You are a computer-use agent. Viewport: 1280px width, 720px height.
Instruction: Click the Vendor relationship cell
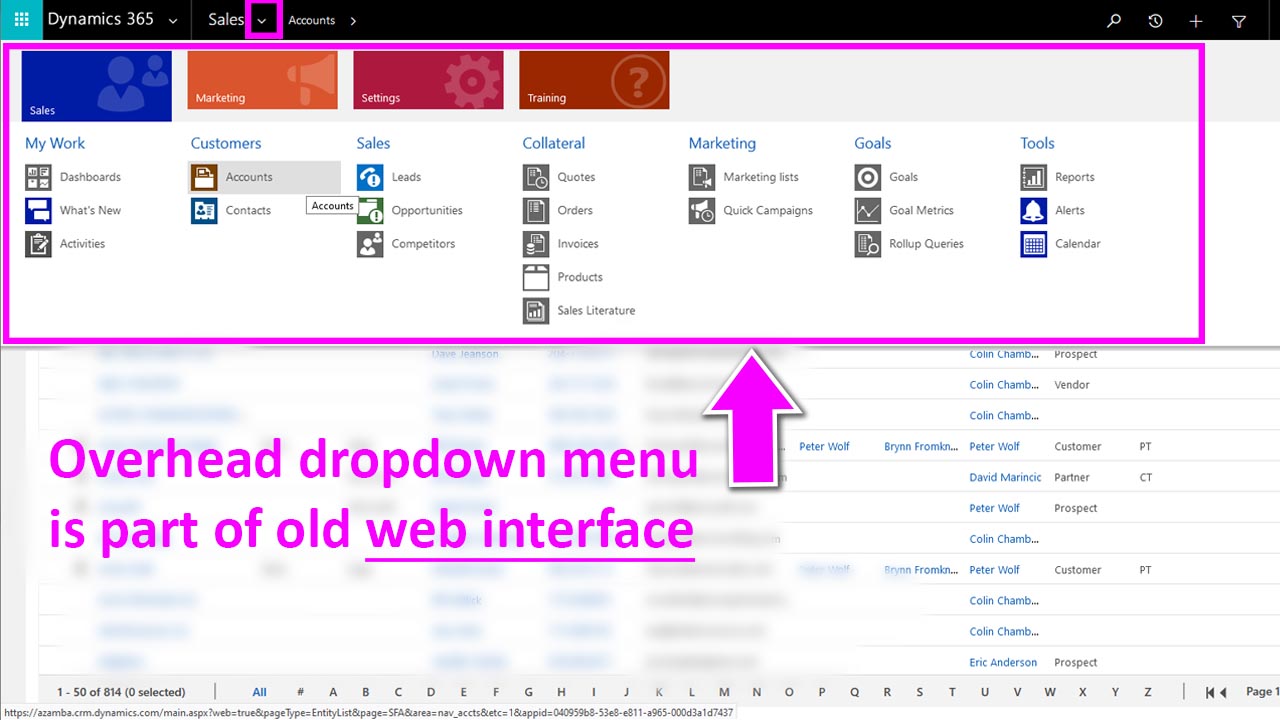[x=1072, y=385]
